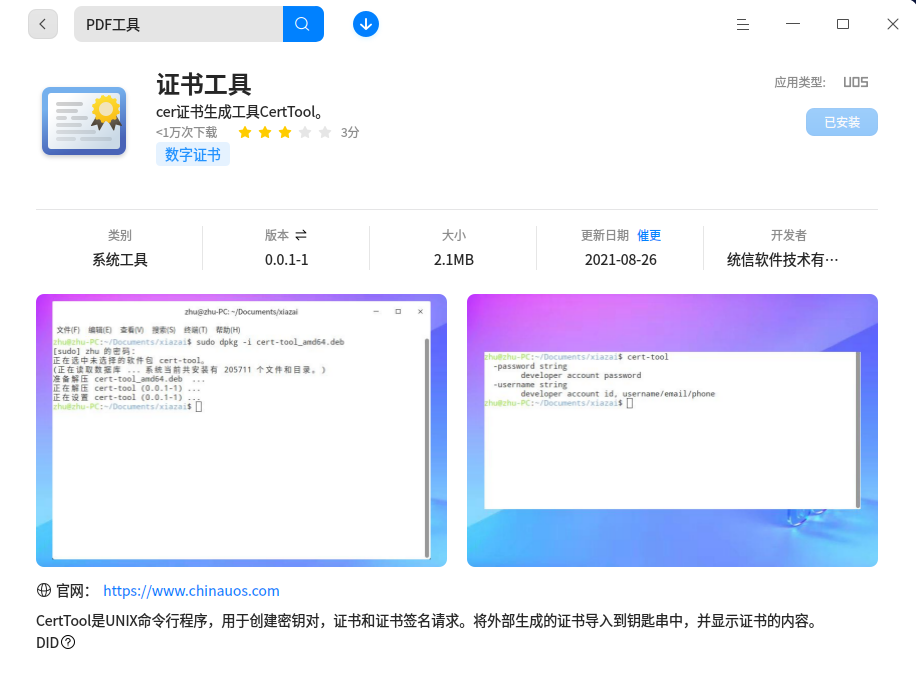This screenshot has width=916, height=679.
Task: Open the 系统工具 category entry
Action: (x=120, y=261)
